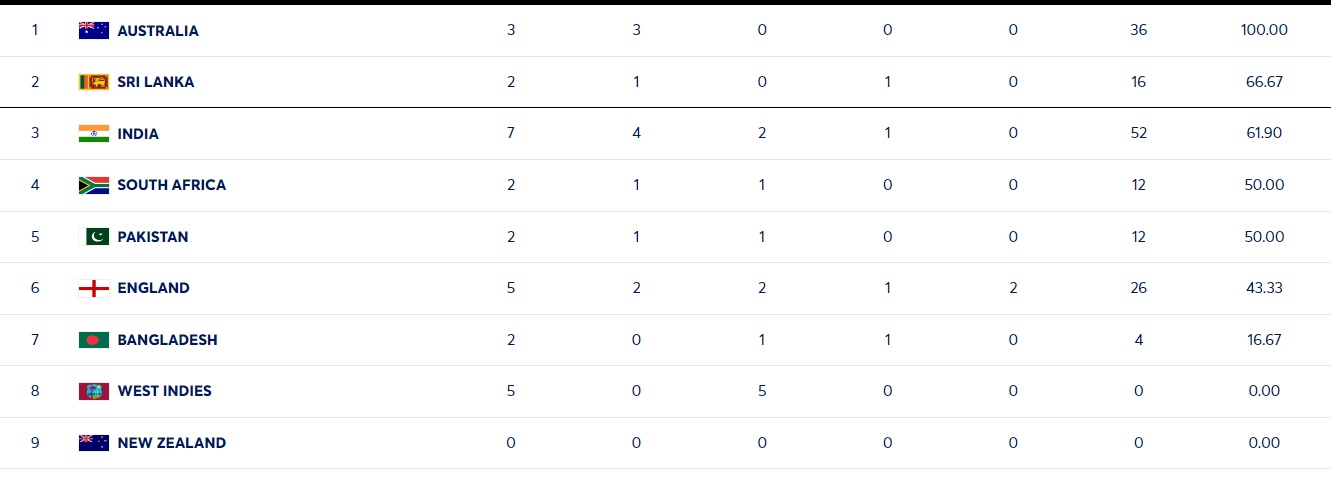This screenshot has width=1331, height=481.
Task: Click the Australia flag icon
Action: tap(93, 30)
